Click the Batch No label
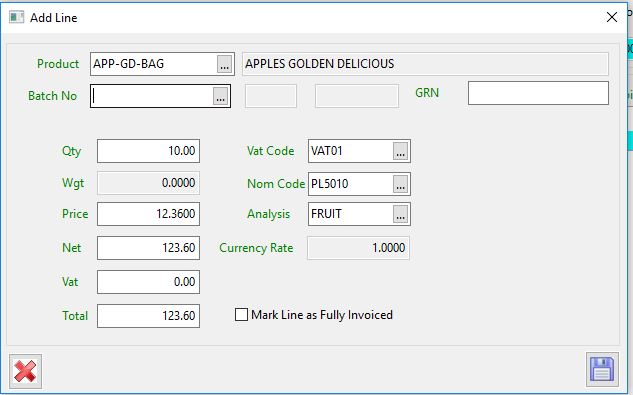Screen dimensions: 633x395 [x=52, y=96]
